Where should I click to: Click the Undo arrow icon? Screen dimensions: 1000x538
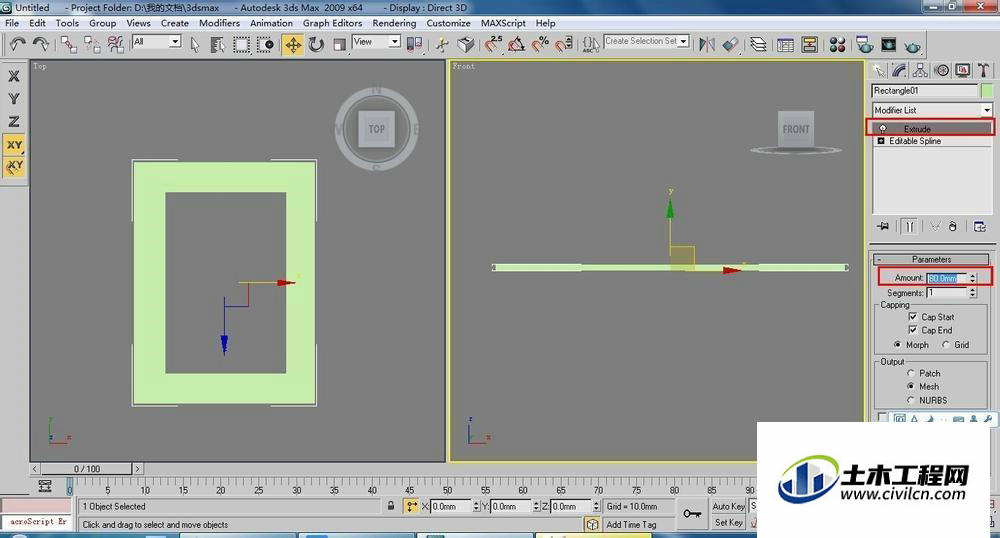tap(17, 44)
